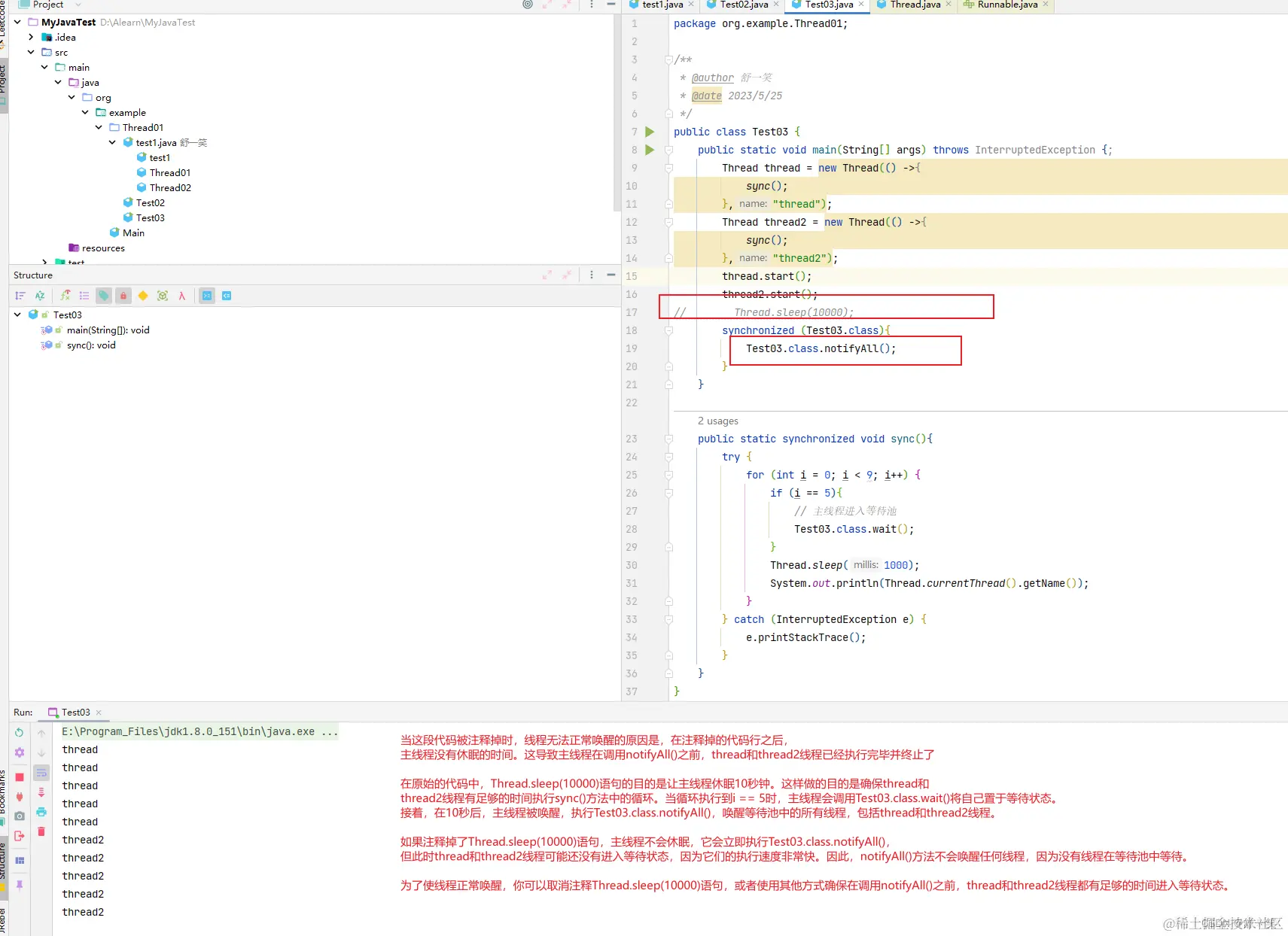This screenshot has width=1288, height=936.
Task: Click the red plug attach debugger icon
Action: (x=20, y=796)
